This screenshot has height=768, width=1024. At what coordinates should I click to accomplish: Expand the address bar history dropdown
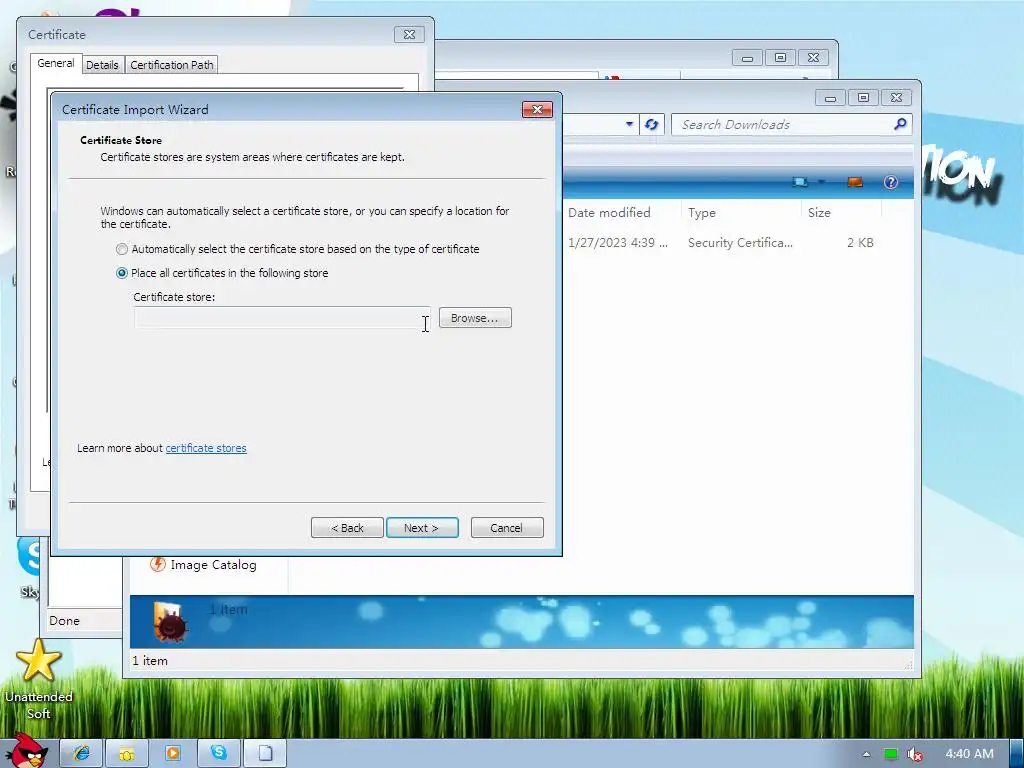click(629, 123)
